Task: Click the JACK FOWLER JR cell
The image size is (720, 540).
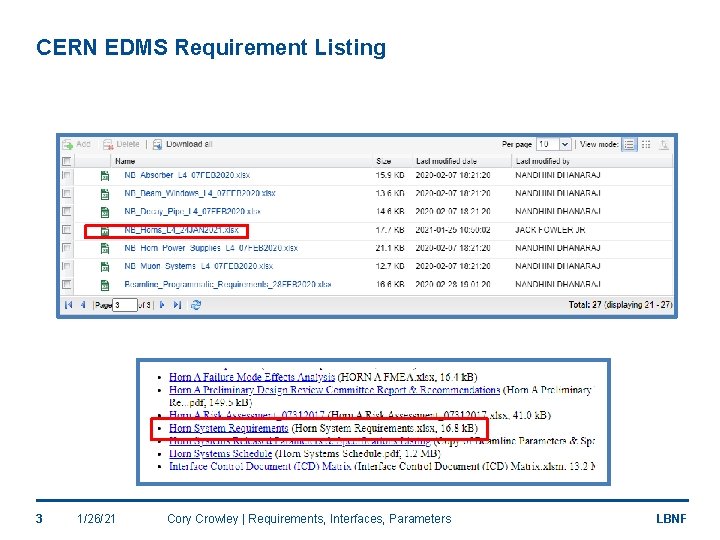Action: coord(550,230)
